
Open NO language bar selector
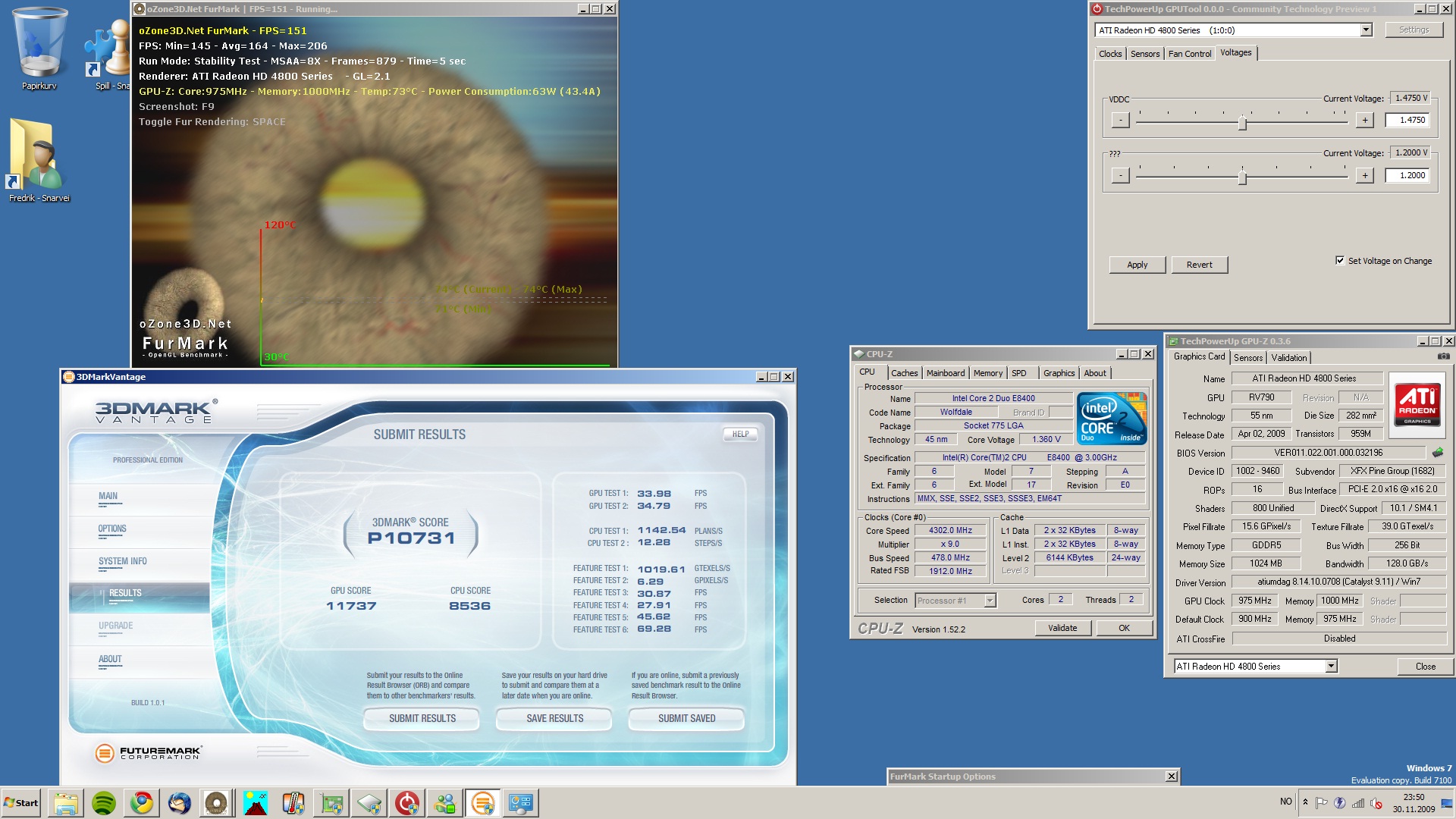(1285, 802)
